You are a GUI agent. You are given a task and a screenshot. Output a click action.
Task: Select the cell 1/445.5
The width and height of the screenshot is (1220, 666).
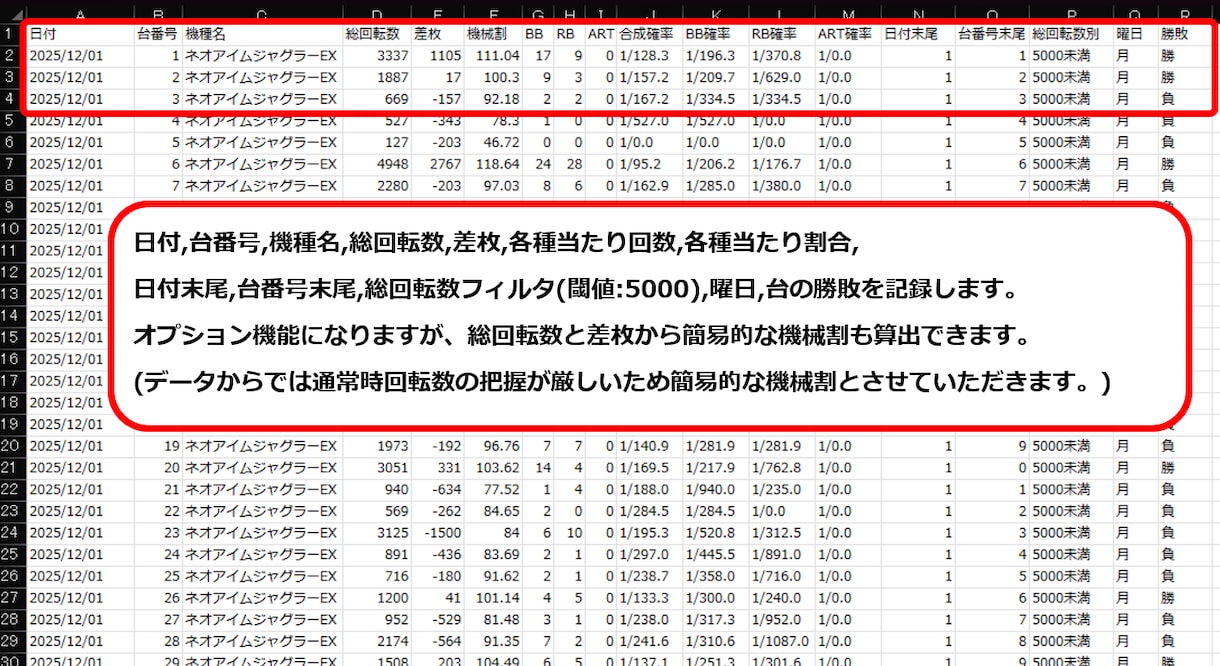715,554
